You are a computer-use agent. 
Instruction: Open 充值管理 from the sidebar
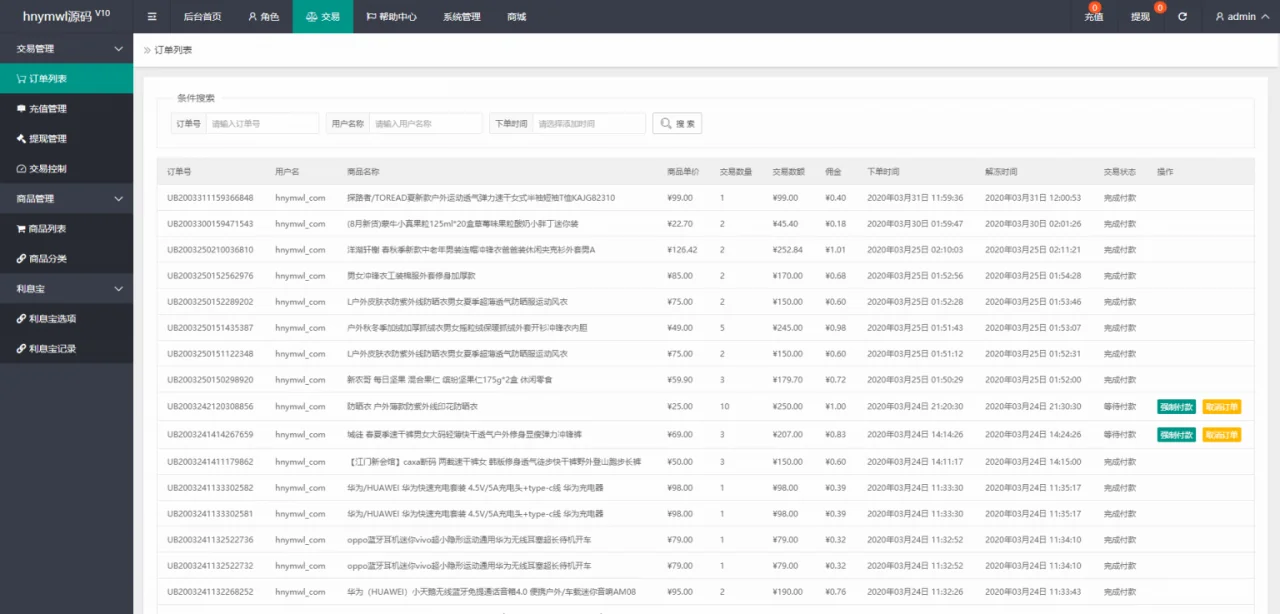pyautogui.click(x=47, y=109)
